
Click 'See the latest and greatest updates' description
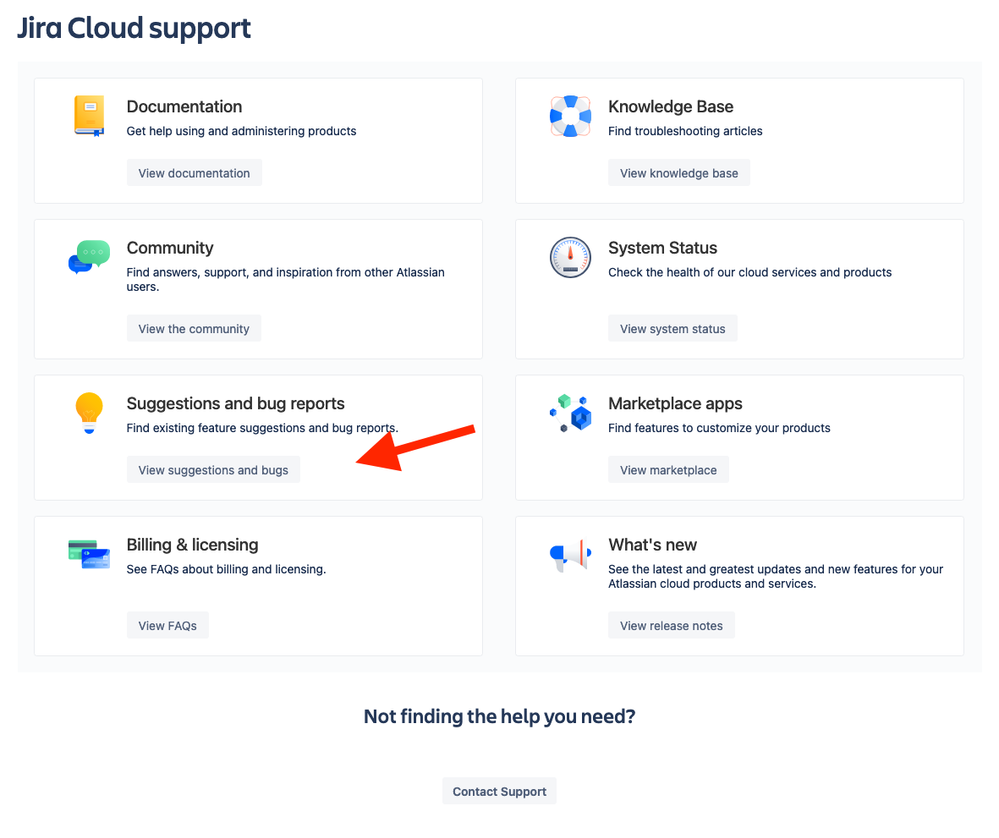tap(775, 576)
